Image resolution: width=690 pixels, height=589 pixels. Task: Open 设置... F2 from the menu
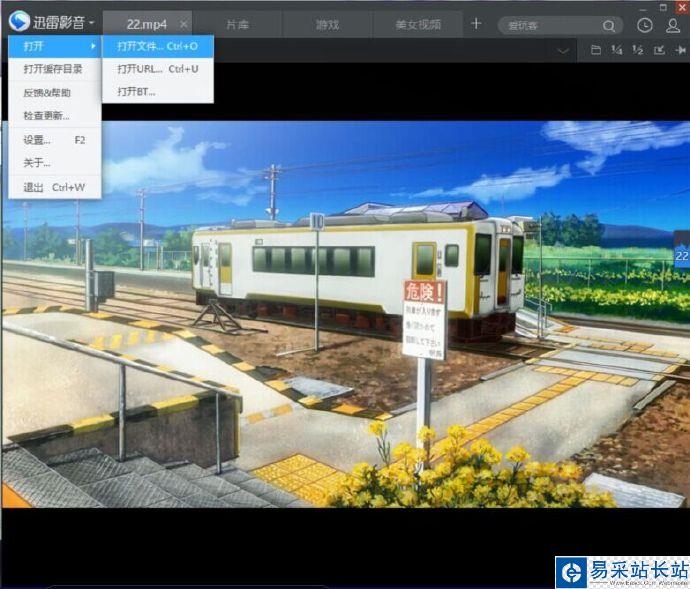click(55, 140)
